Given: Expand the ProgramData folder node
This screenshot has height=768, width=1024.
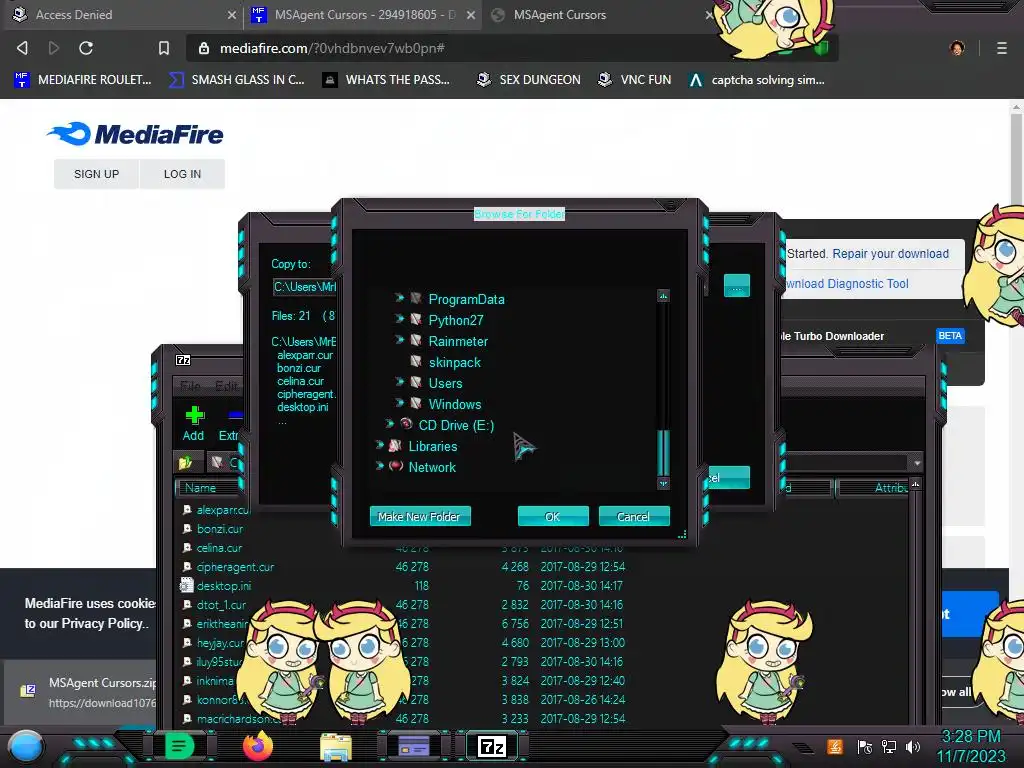Looking at the screenshot, I should coord(400,298).
